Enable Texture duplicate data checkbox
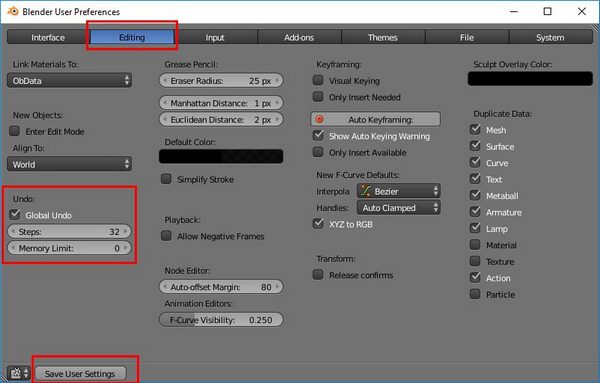This screenshot has width=600, height=383. click(475, 261)
